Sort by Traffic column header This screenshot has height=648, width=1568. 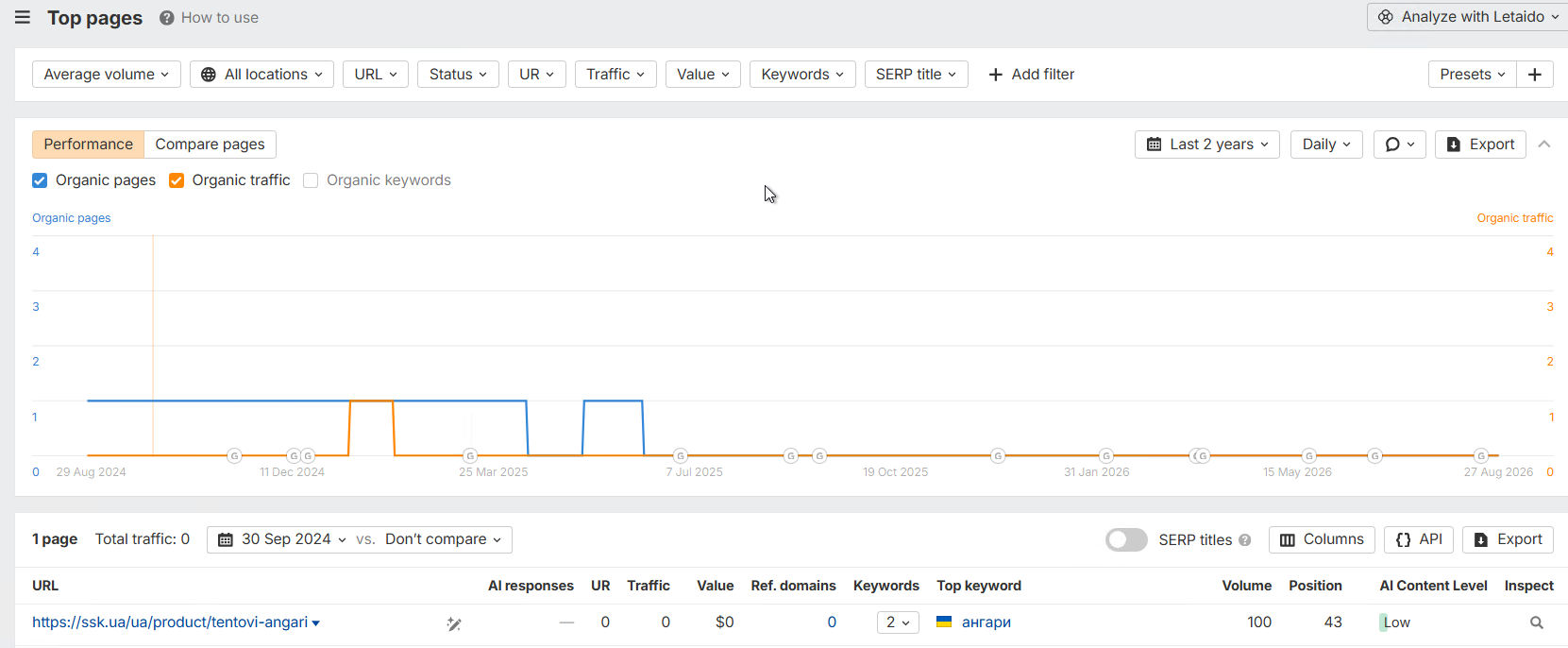(649, 586)
